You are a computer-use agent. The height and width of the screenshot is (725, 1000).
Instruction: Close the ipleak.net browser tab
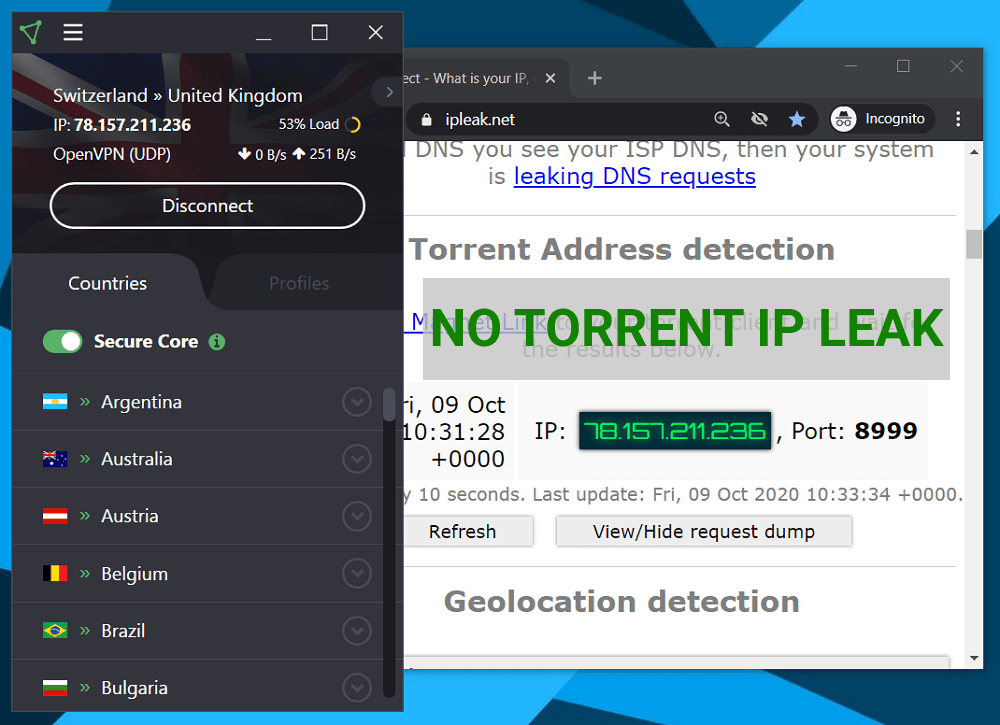pos(550,78)
